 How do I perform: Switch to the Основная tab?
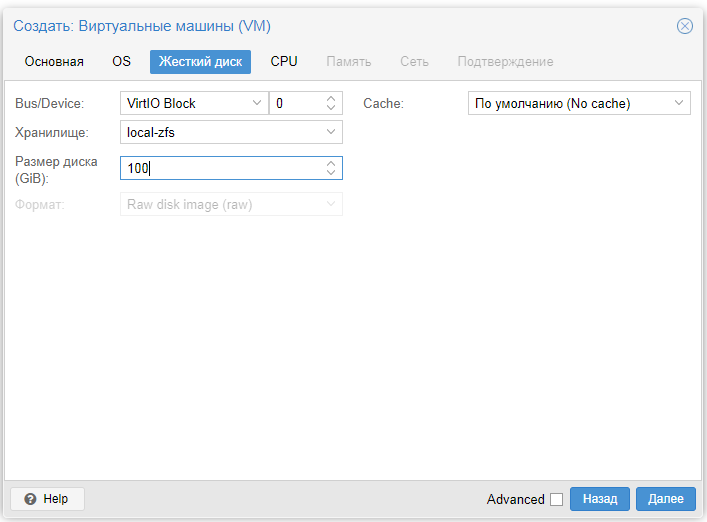click(x=54, y=62)
